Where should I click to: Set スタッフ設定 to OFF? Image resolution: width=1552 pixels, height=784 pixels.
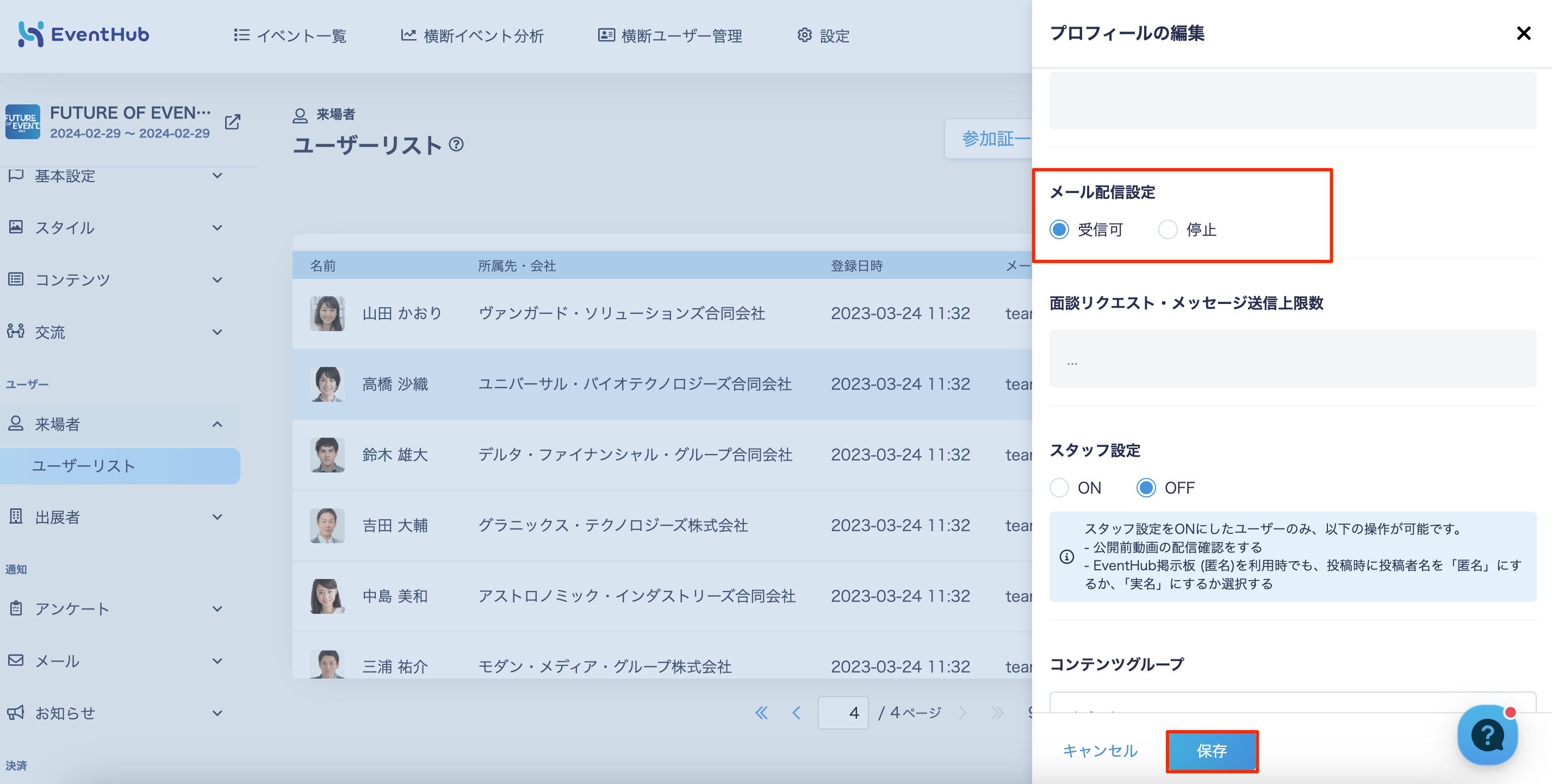tap(1146, 487)
